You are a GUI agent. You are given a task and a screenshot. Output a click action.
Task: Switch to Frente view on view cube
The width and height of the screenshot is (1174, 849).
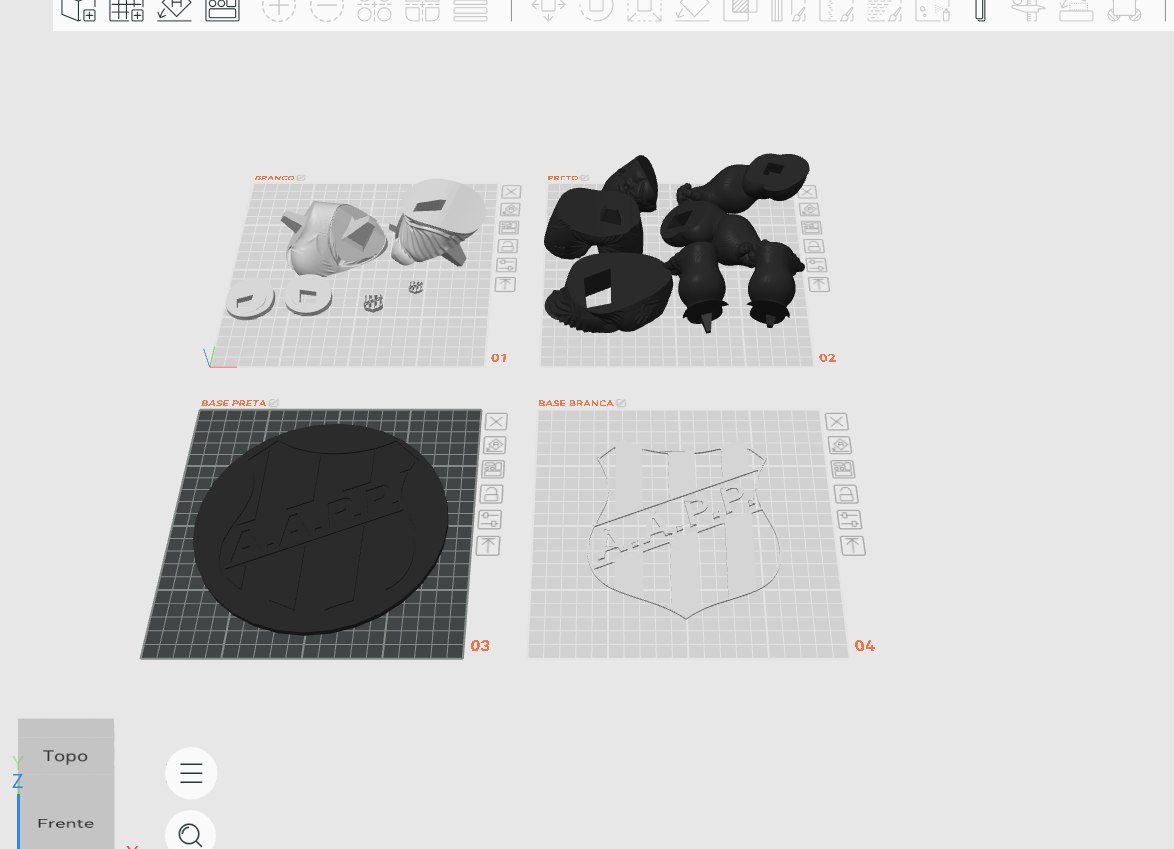pyautogui.click(x=66, y=823)
